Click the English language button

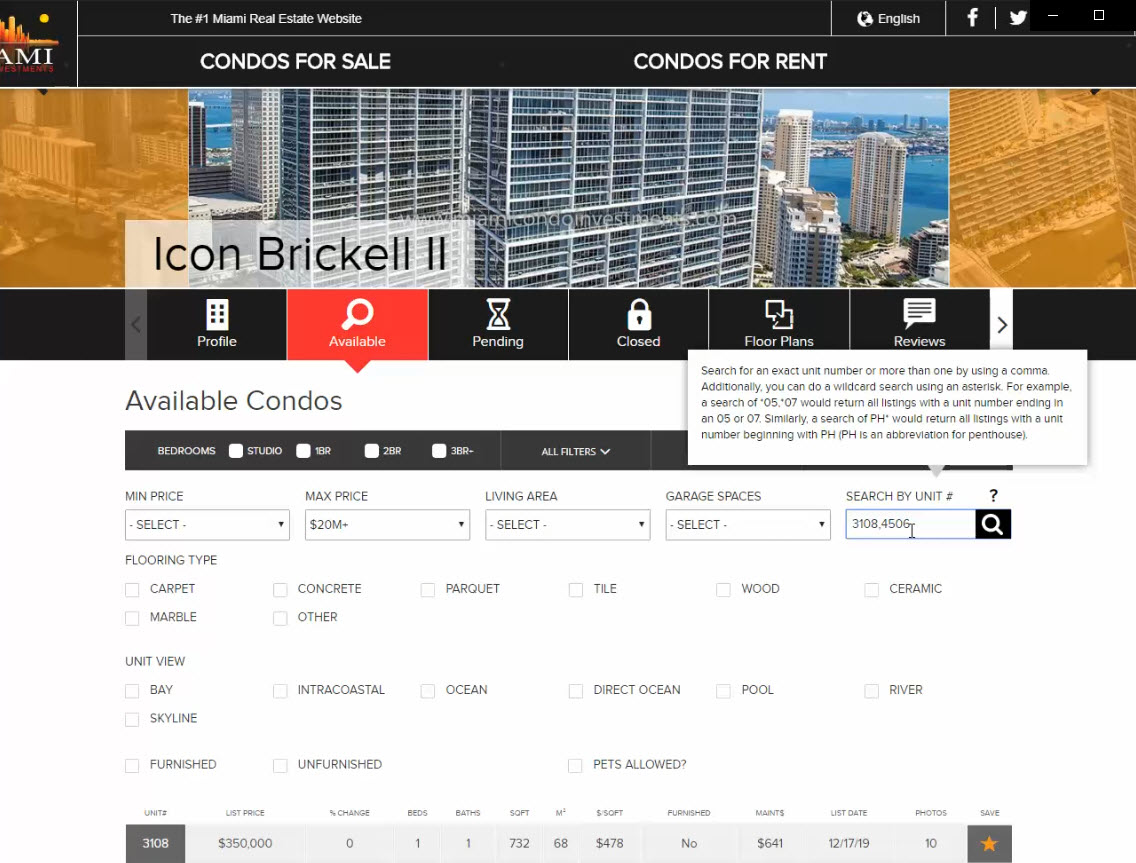[x=886, y=17]
